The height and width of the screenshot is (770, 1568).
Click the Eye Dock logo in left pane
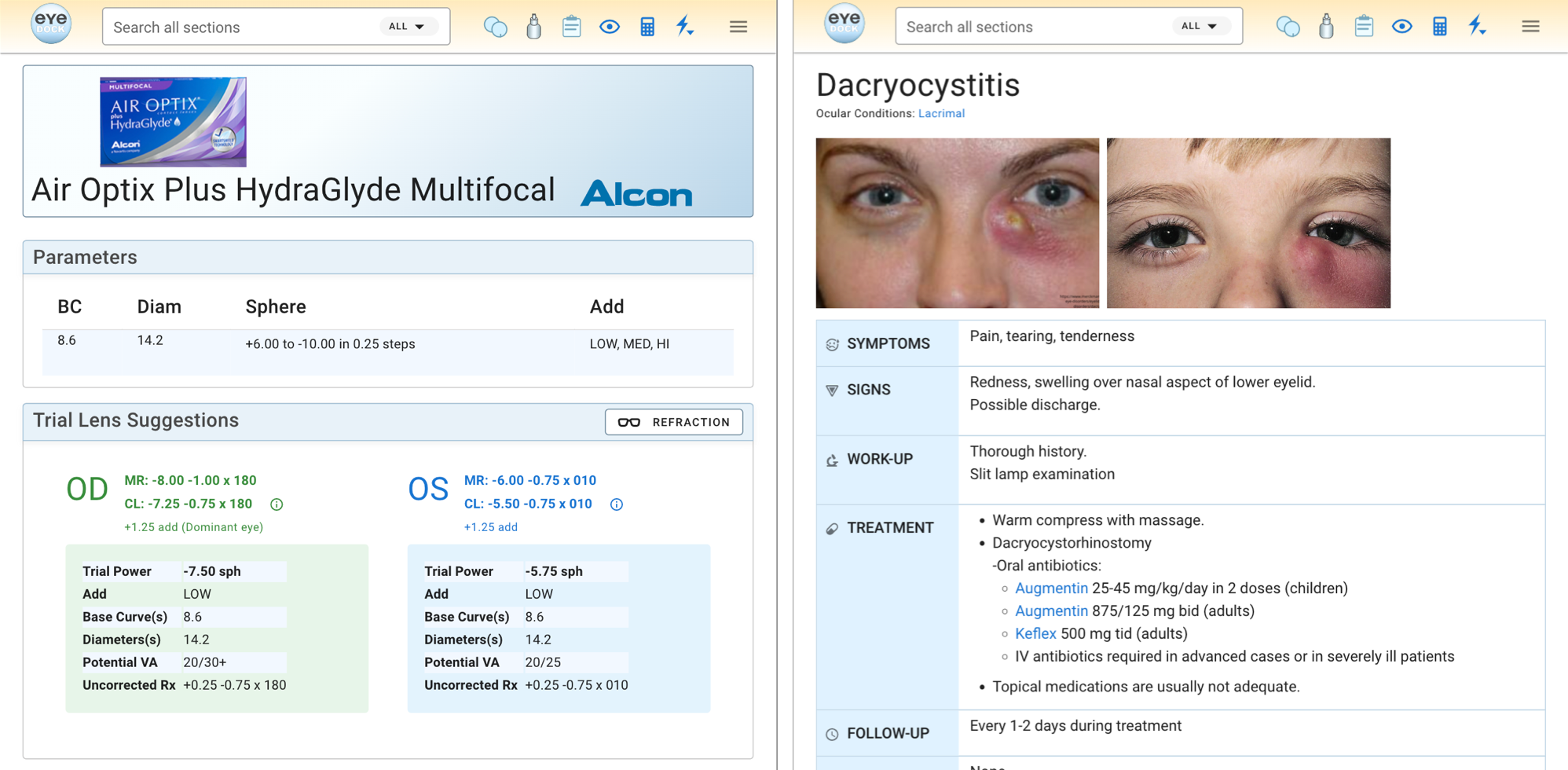click(x=51, y=24)
